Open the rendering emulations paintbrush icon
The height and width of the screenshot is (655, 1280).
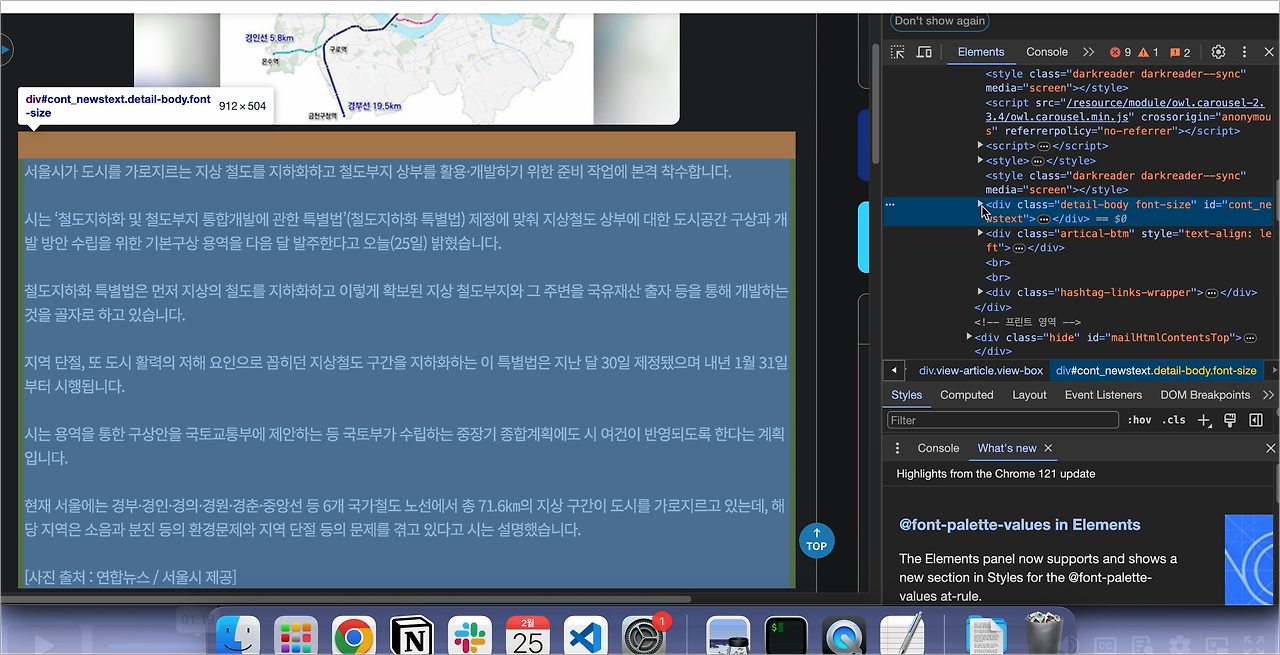(x=1230, y=421)
